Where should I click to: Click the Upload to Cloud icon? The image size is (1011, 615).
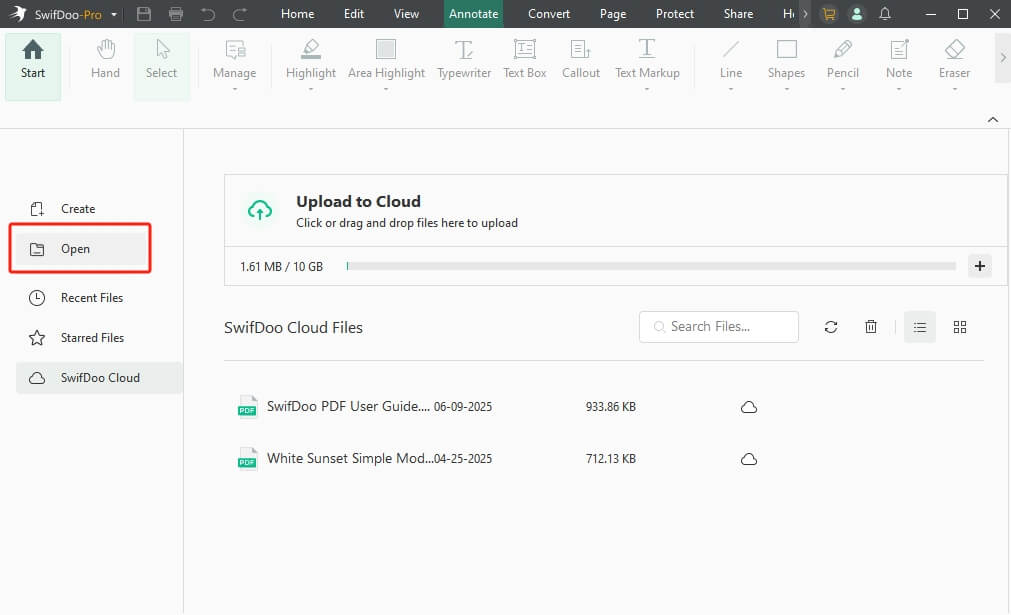point(260,210)
